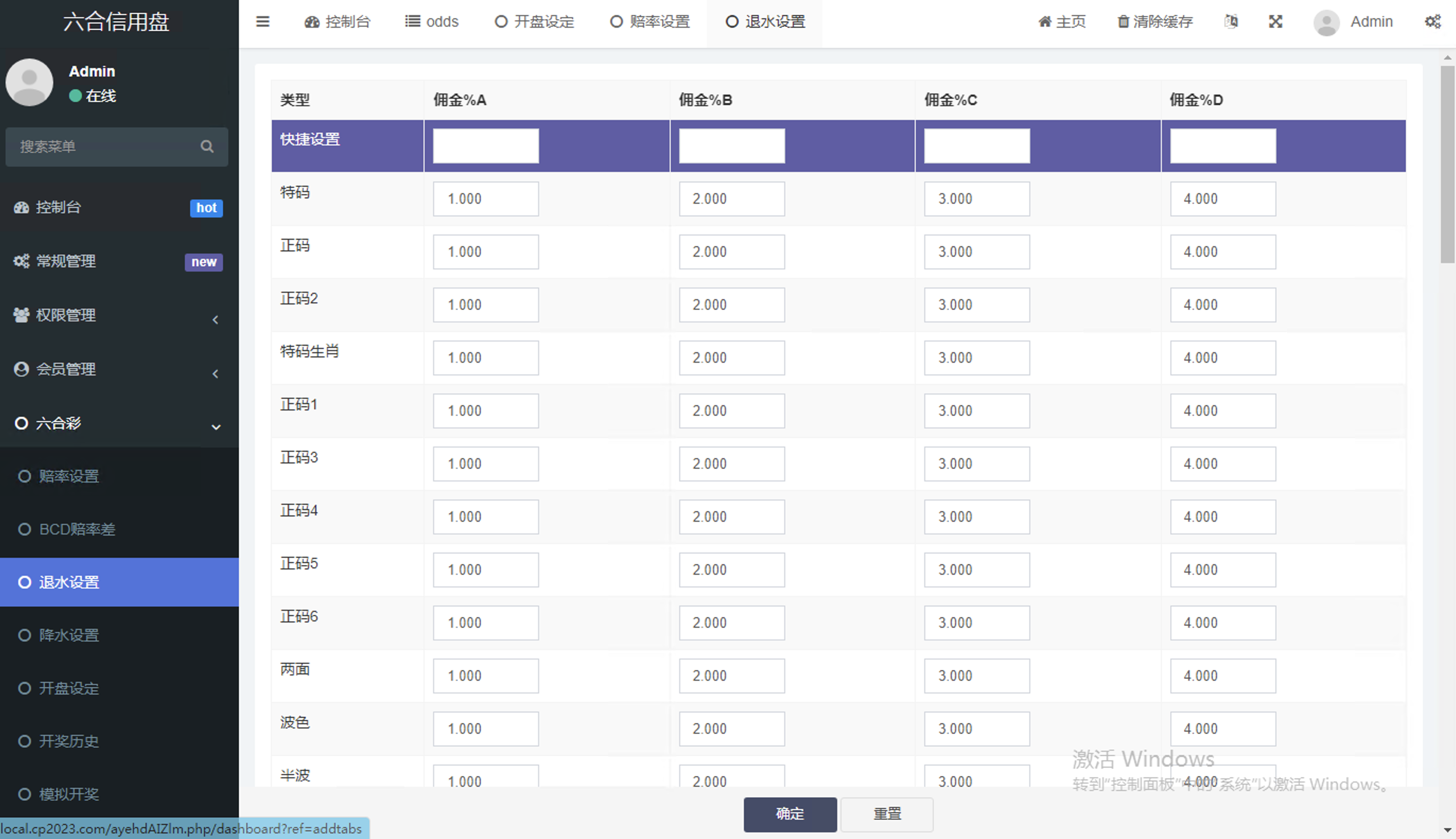Open 开盘设定 in the sidebar submenu

point(119,688)
